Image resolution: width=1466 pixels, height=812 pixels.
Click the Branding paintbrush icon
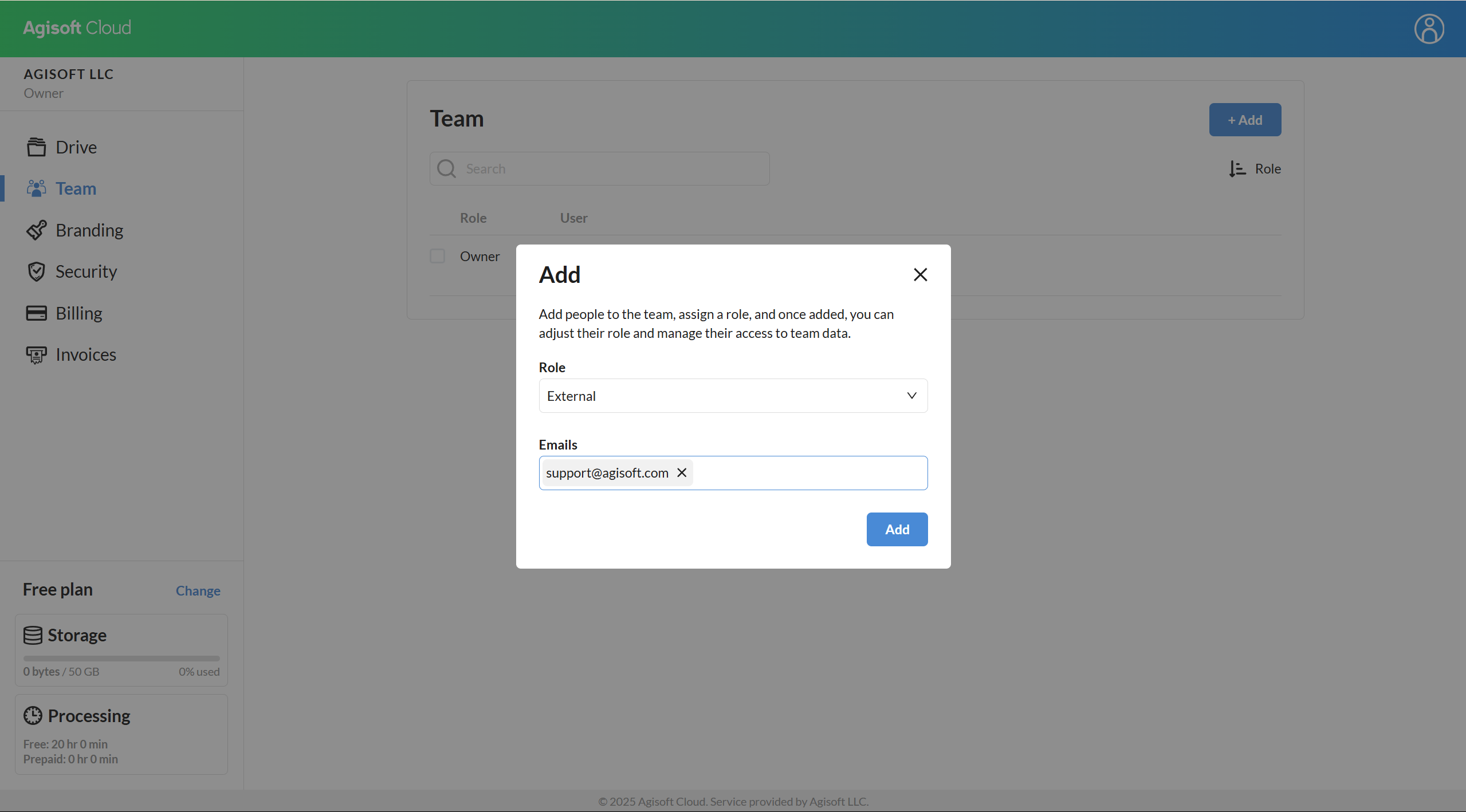36,230
